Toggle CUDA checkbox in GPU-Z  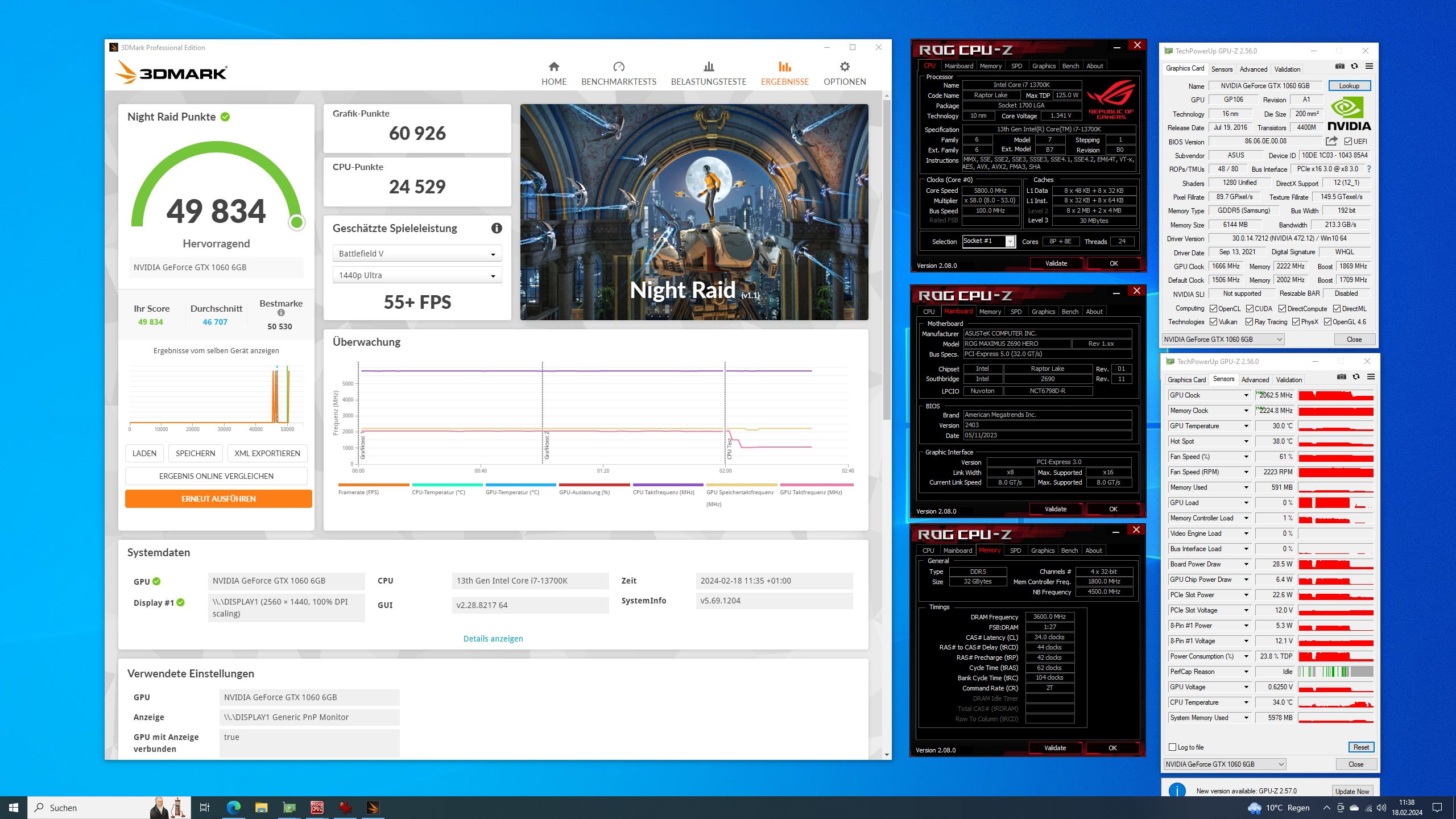pyautogui.click(x=1250, y=309)
